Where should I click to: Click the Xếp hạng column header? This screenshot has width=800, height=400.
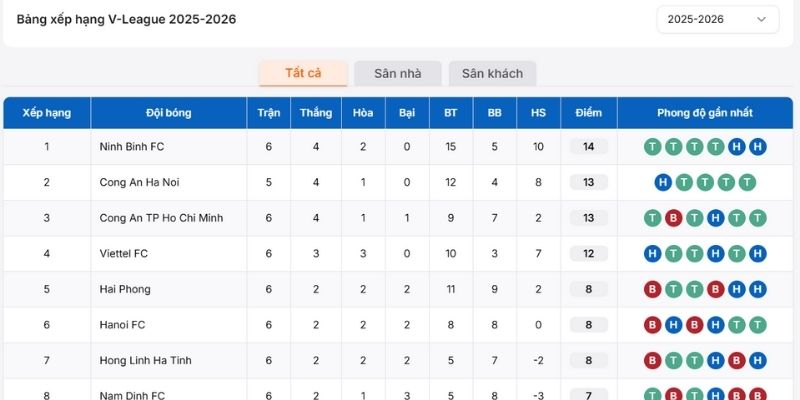click(x=47, y=113)
